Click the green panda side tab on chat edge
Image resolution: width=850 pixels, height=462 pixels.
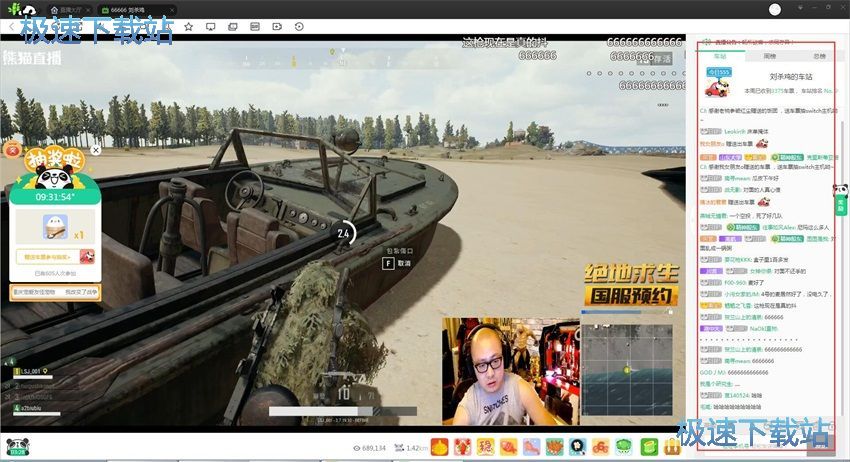click(841, 200)
